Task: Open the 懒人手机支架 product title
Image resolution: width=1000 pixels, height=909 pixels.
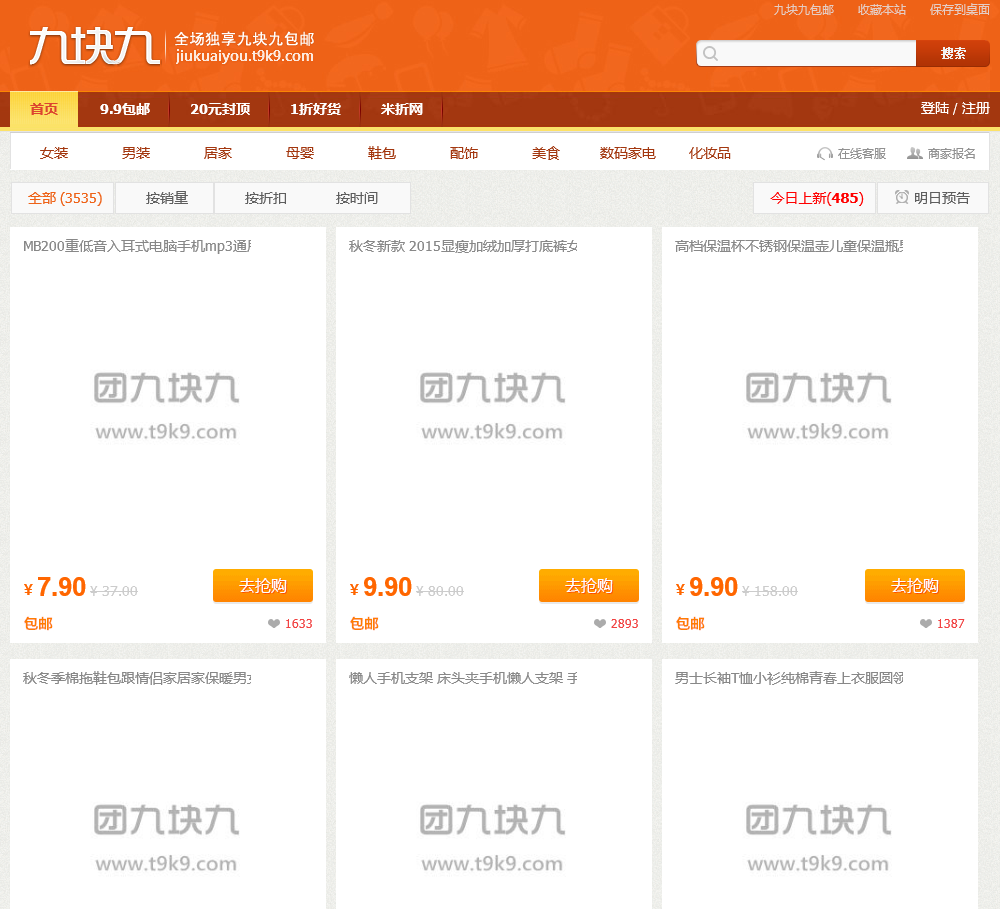Action: click(x=463, y=678)
